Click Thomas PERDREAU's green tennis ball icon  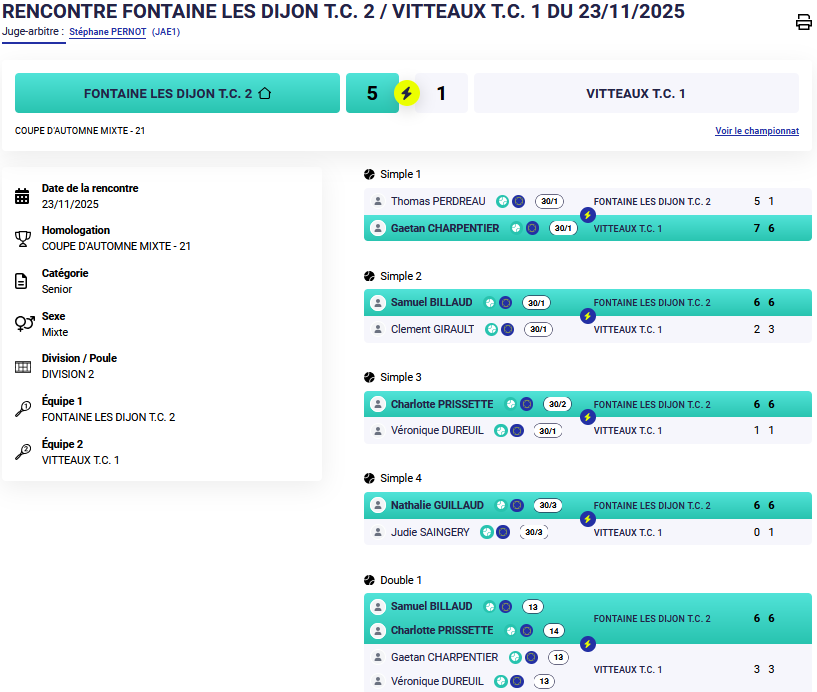[x=503, y=201]
